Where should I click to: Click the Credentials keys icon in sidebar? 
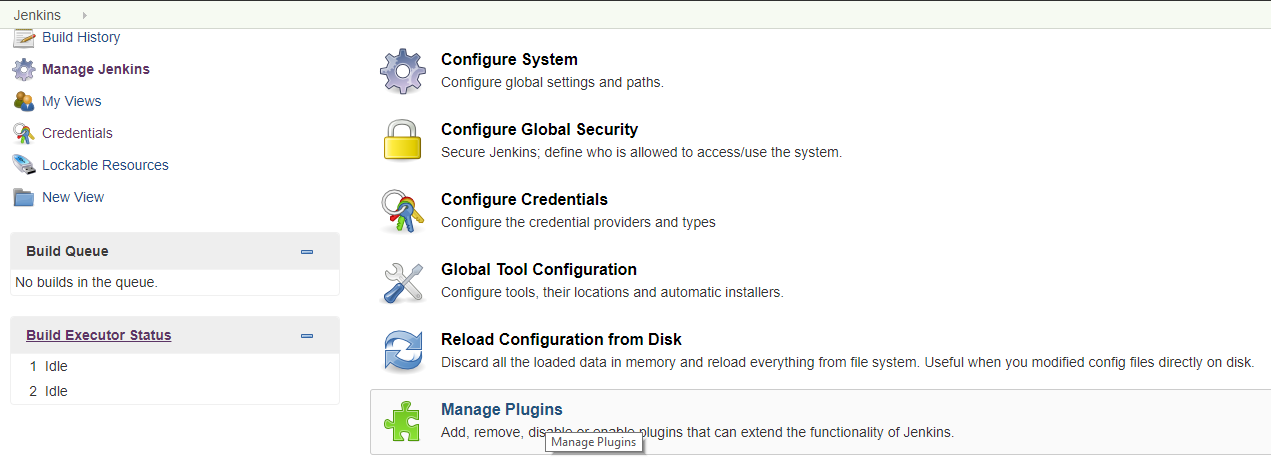[x=24, y=134]
